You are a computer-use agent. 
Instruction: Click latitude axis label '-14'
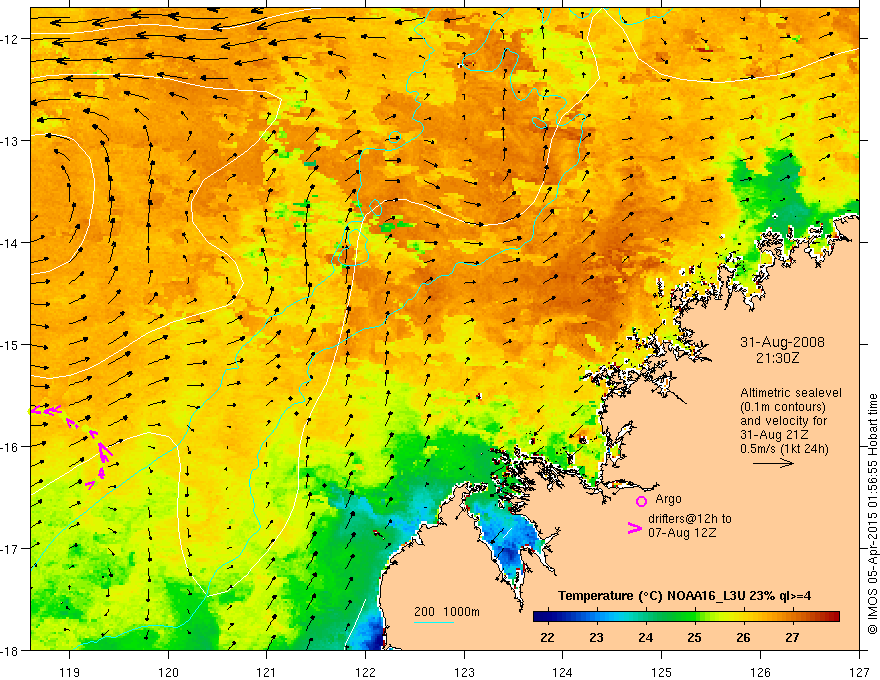11,242
